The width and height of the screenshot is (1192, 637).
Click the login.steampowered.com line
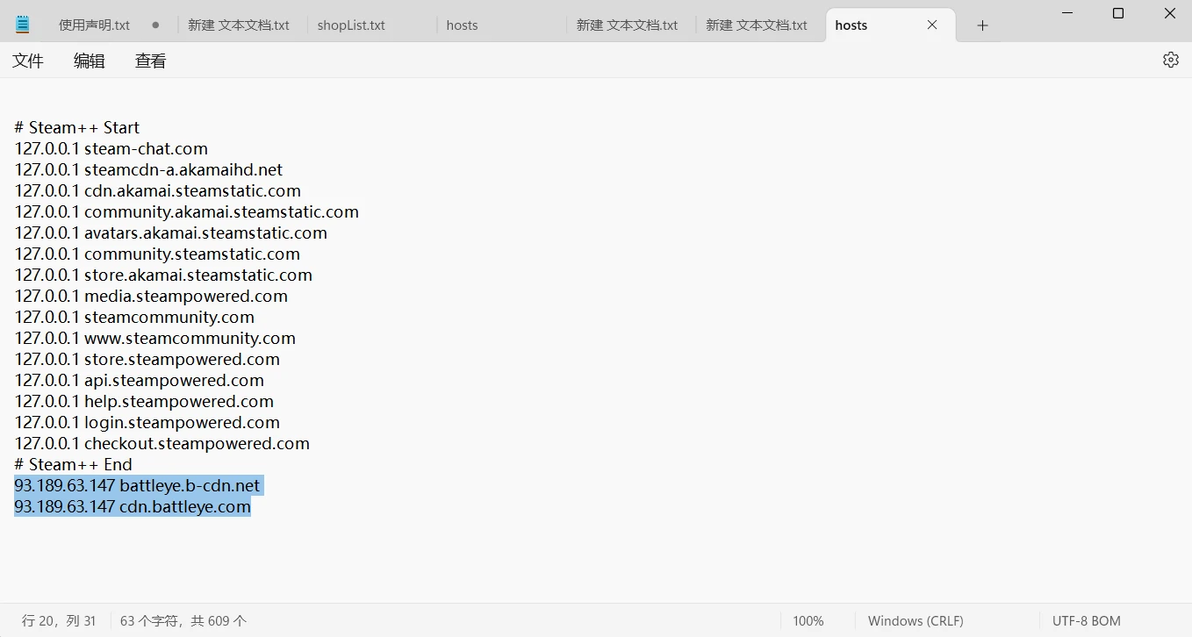(147, 423)
